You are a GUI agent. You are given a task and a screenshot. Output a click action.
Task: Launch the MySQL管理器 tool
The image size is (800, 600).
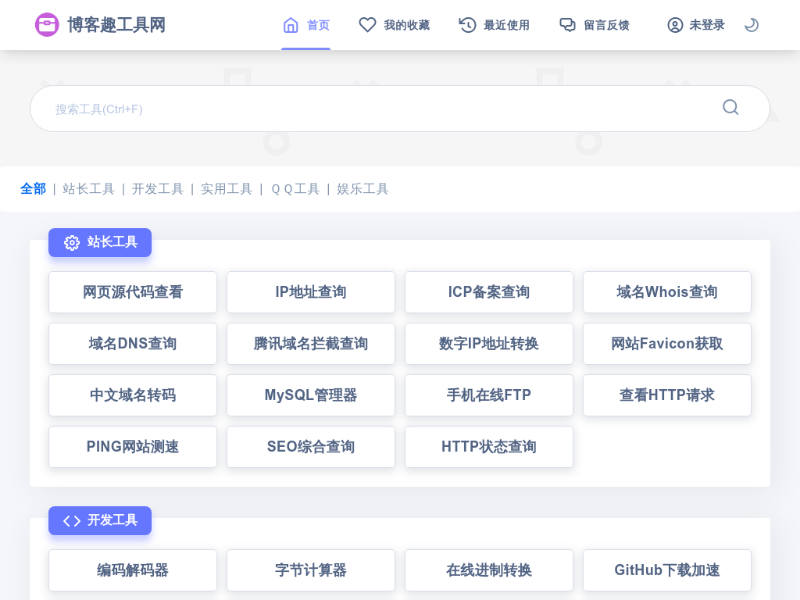coord(311,395)
